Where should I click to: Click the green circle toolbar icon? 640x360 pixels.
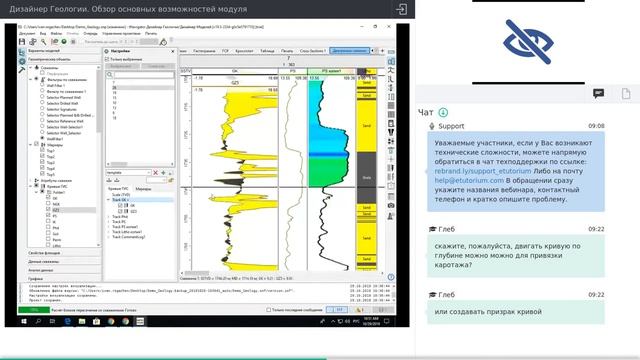coord(64,42)
